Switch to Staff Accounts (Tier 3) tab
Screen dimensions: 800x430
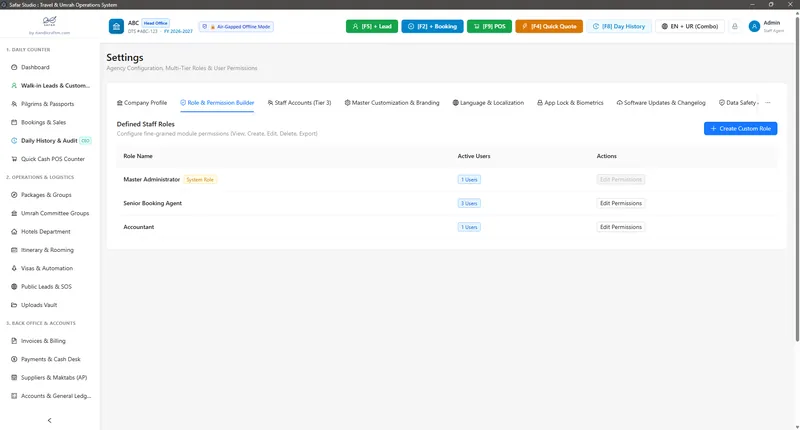[x=299, y=103]
